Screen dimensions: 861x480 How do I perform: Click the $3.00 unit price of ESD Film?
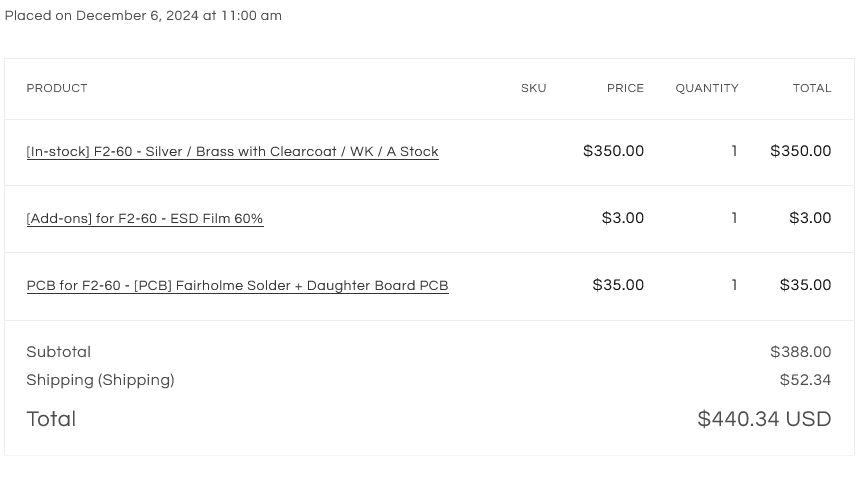pyautogui.click(x=623, y=218)
